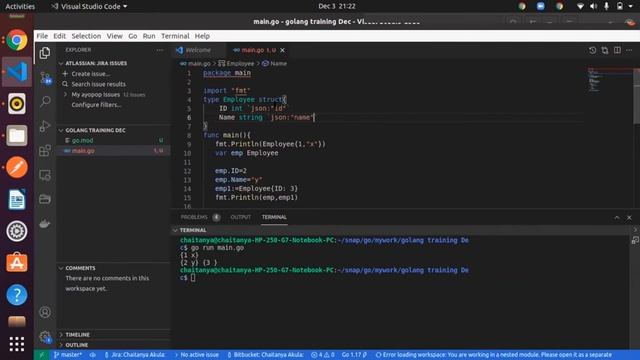The width and height of the screenshot is (640, 360).
Task: Split the editor to the right
Action: pos(617,50)
